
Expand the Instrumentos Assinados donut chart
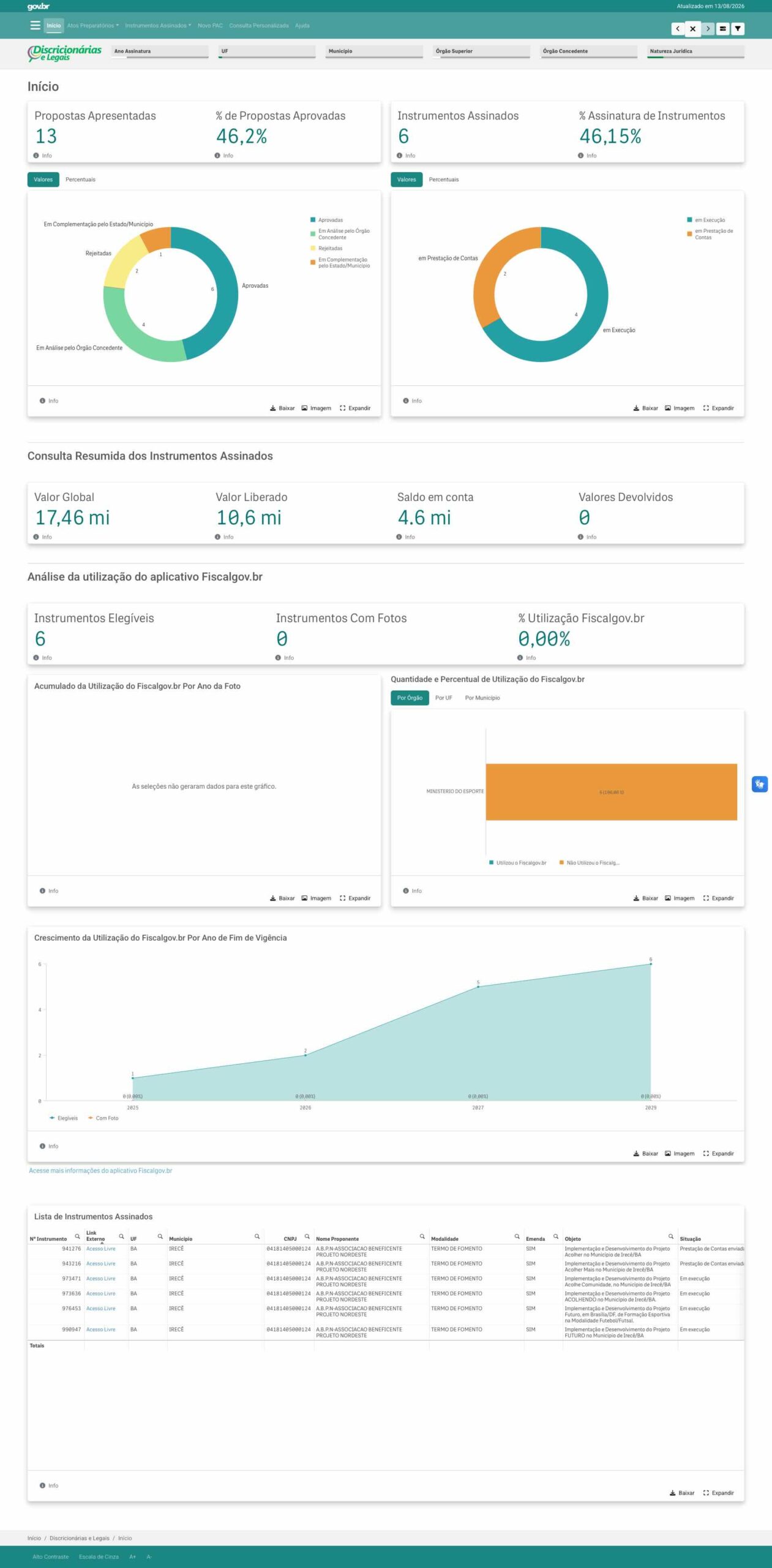pyautogui.click(x=719, y=408)
